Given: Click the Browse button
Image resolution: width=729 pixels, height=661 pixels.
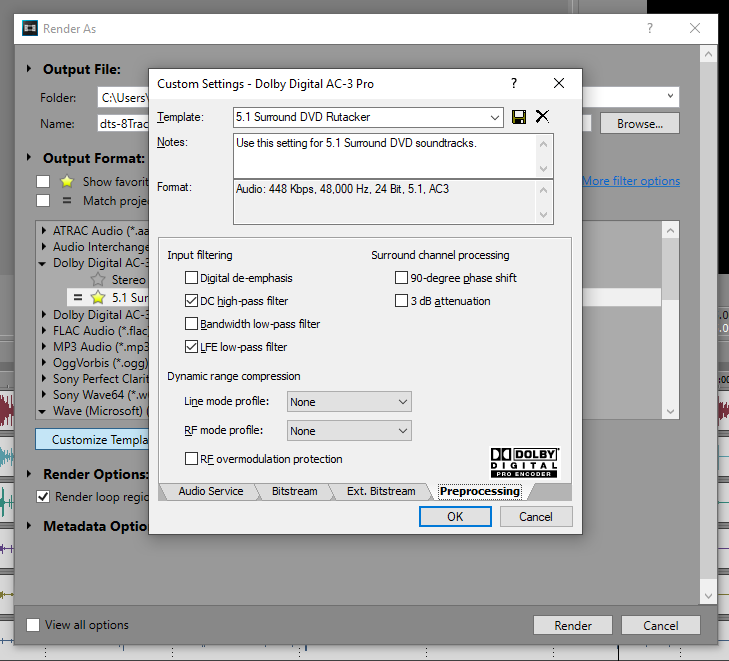Looking at the screenshot, I should coord(639,124).
